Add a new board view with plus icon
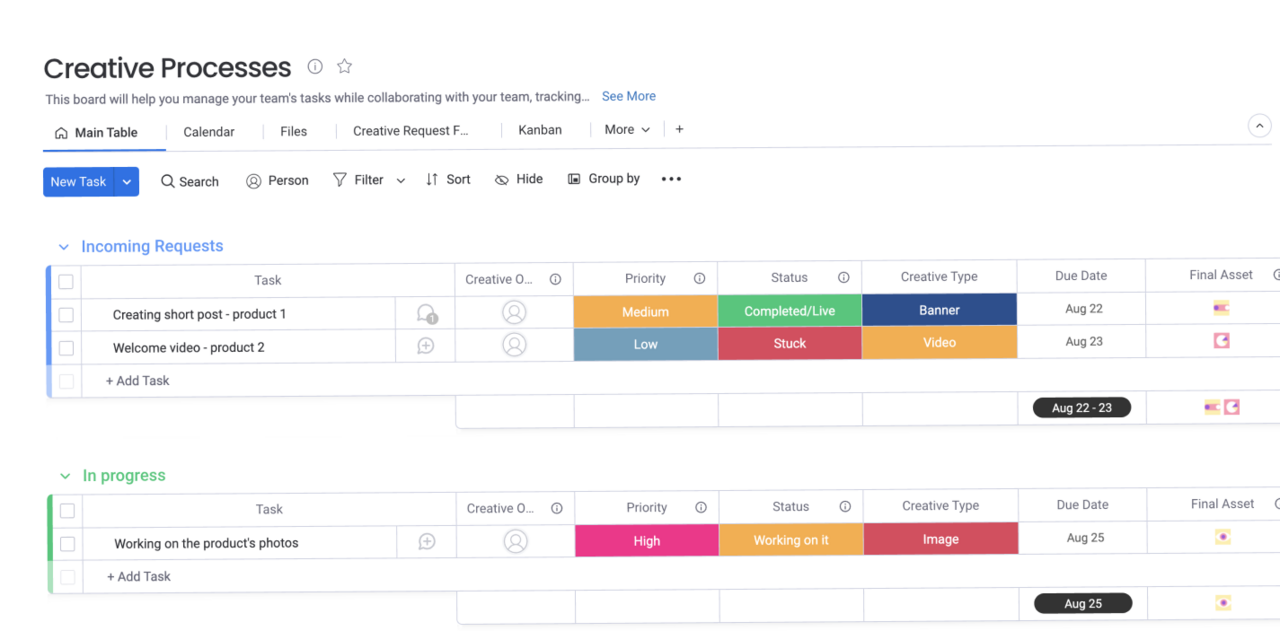The image size is (1280, 631). click(x=680, y=130)
